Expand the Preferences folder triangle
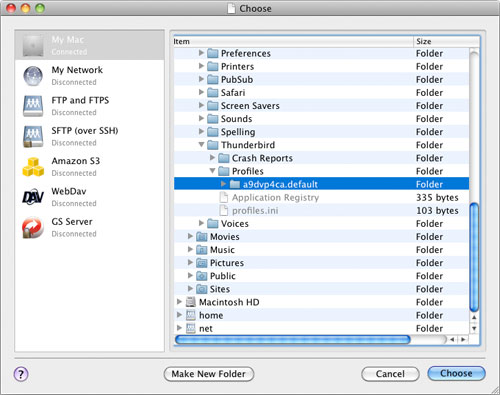Viewport: 500px width, 395px height. (201, 53)
